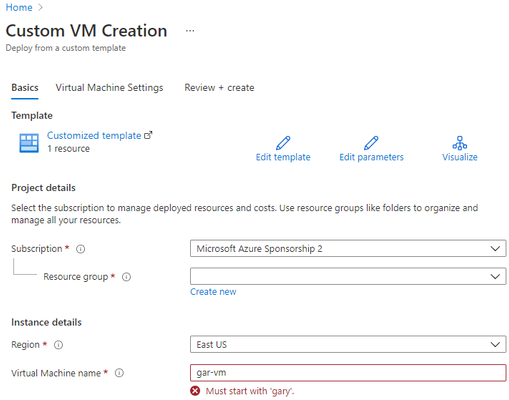Open the Subscription dropdown
509x400 pixels.
[x=348, y=249]
